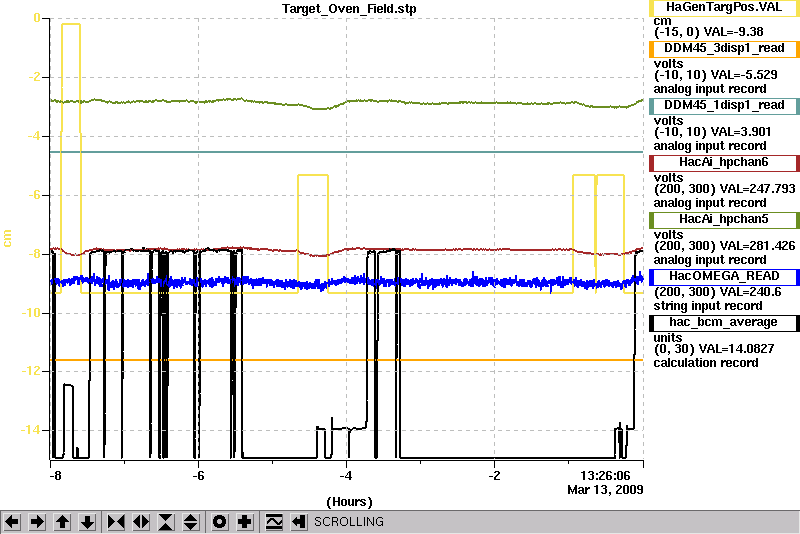Click the VAL=14.0827 range readout
The height and width of the screenshot is (534, 800).
714,349
